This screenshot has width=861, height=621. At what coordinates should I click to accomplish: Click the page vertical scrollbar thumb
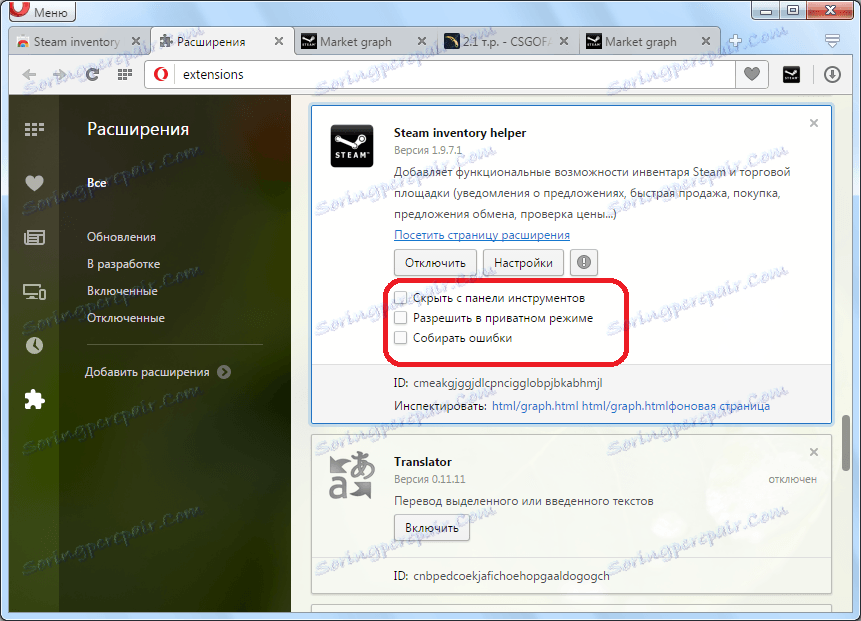point(846,443)
